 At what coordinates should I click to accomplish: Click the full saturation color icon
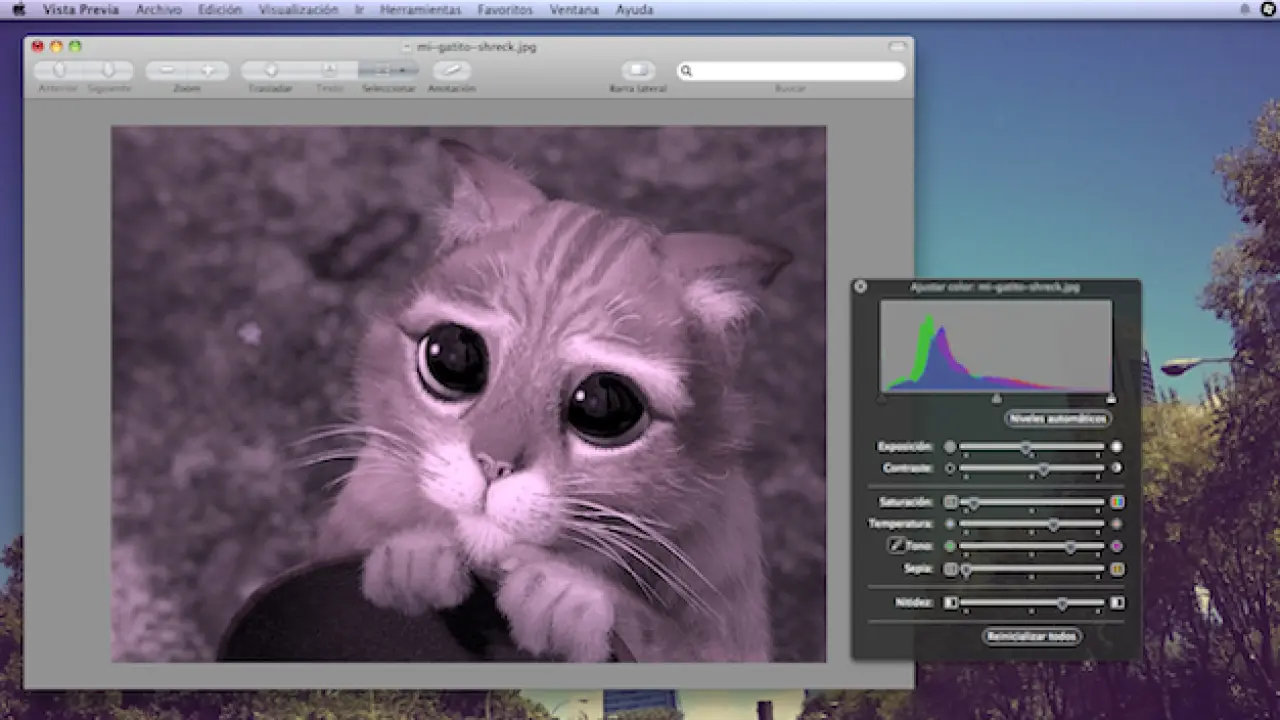click(1117, 502)
